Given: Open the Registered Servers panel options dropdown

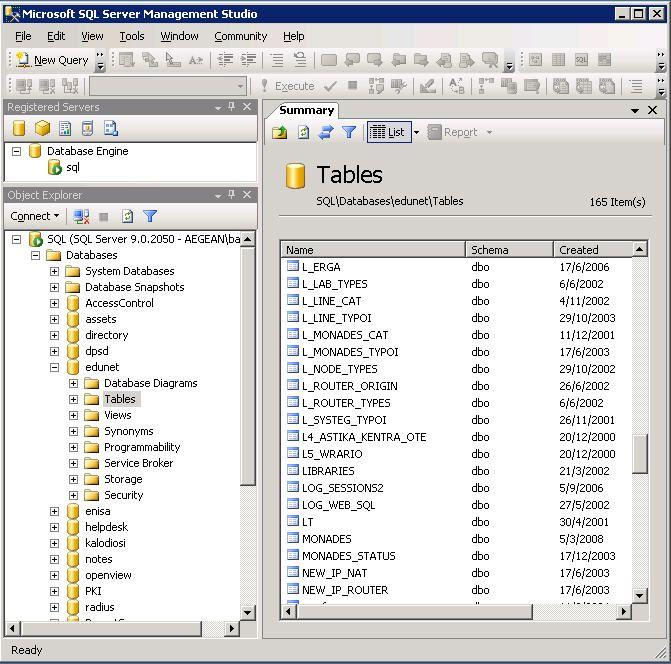Looking at the screenshot, I should pyautogui.click(x=218, y=108).
